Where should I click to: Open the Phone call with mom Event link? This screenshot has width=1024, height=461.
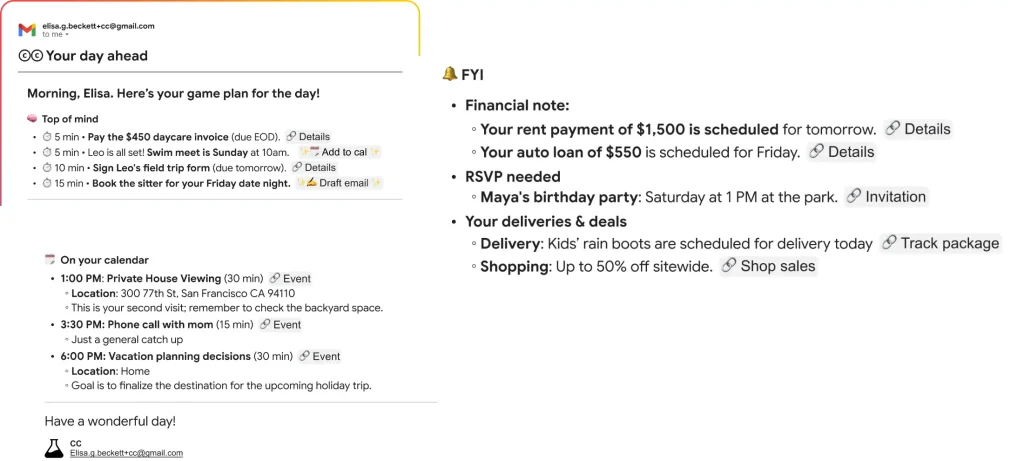point(281,325)
